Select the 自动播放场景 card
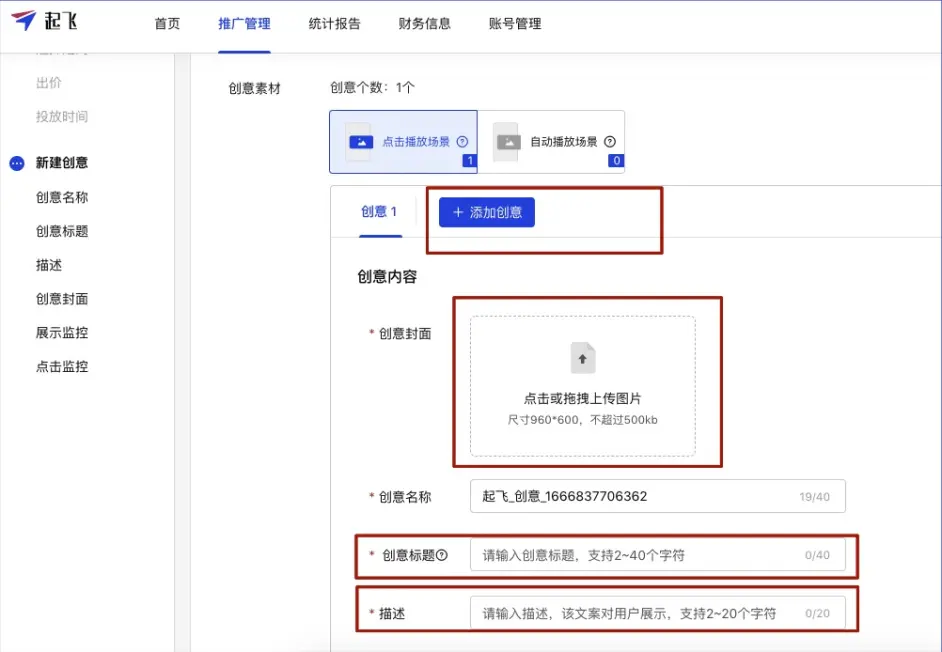 click(551, 142)
